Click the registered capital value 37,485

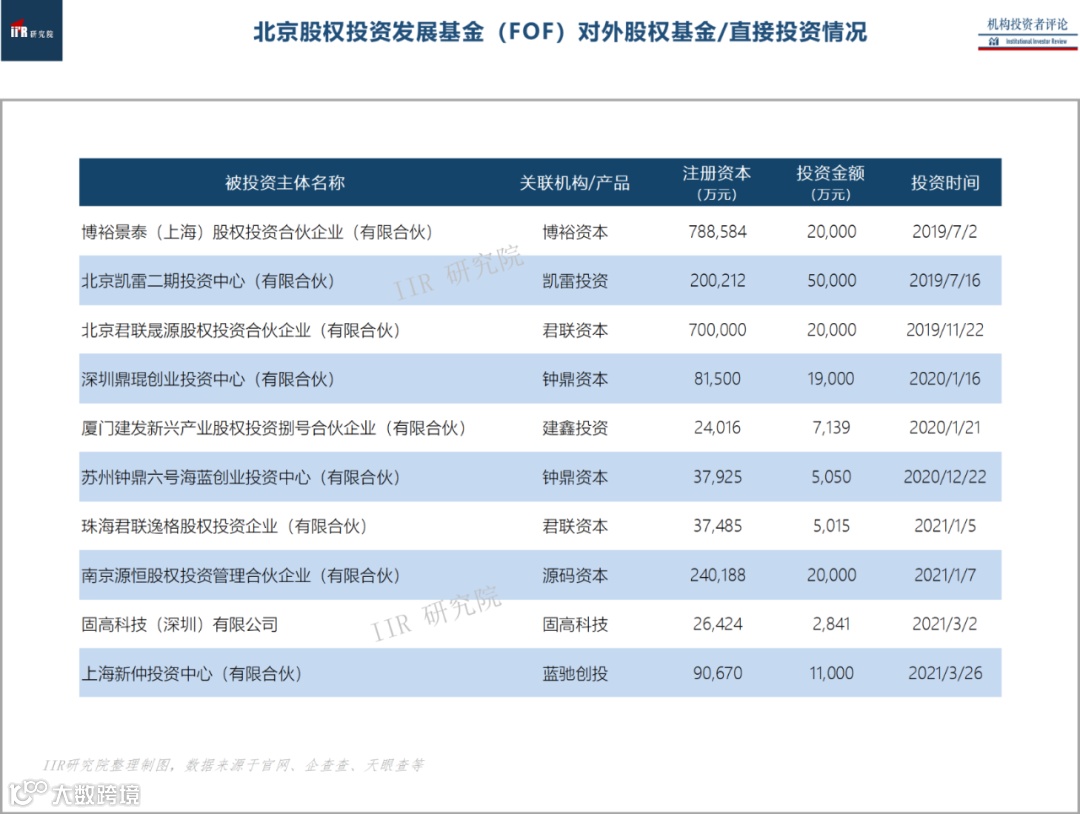point(717,526)
